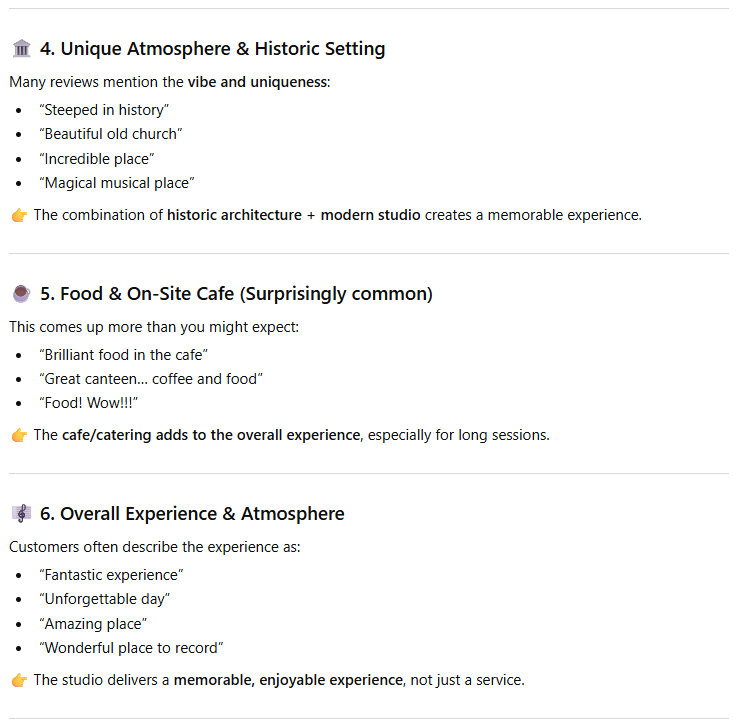
Task: Click the 'Overall Experience & Atmosphere' heading
Action: [192, 514]
